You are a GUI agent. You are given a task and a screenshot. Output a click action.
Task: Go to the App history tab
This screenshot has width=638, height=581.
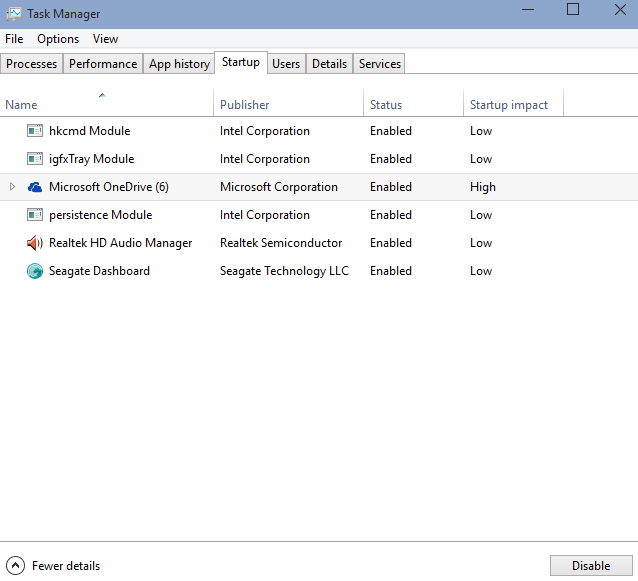pos(179,64)
